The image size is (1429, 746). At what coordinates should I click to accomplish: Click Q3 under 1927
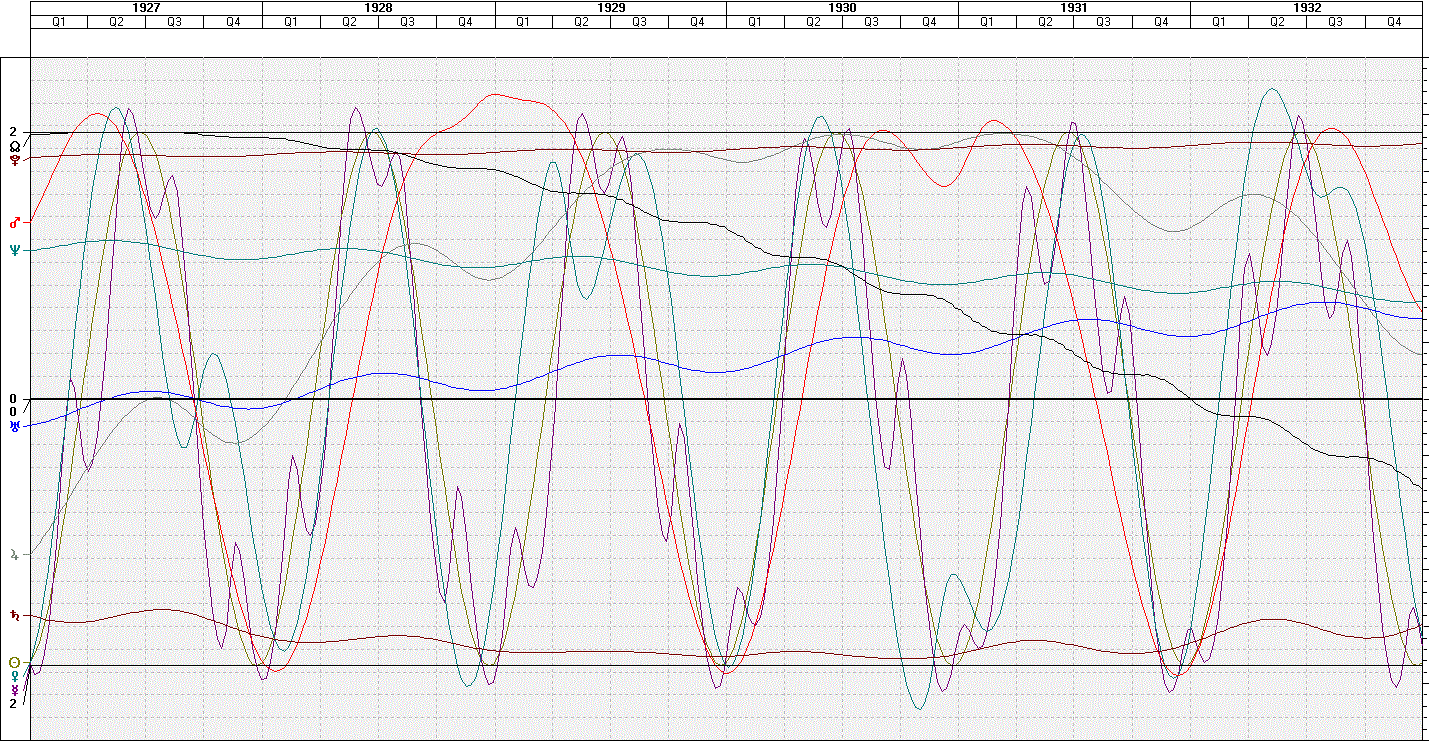coord(174,21)
